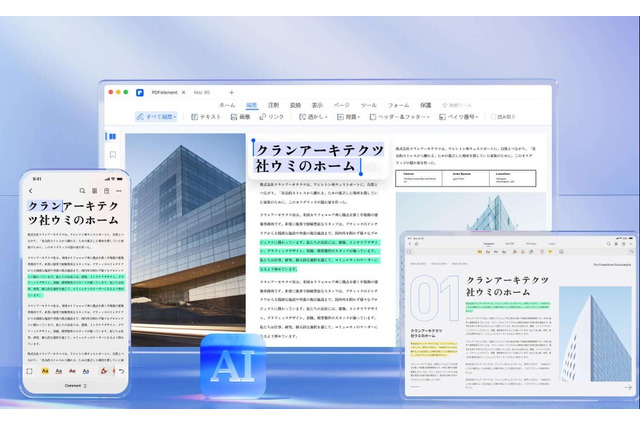
Task: Switch to the PDFelement document tab
Action: tap(164, 93)
